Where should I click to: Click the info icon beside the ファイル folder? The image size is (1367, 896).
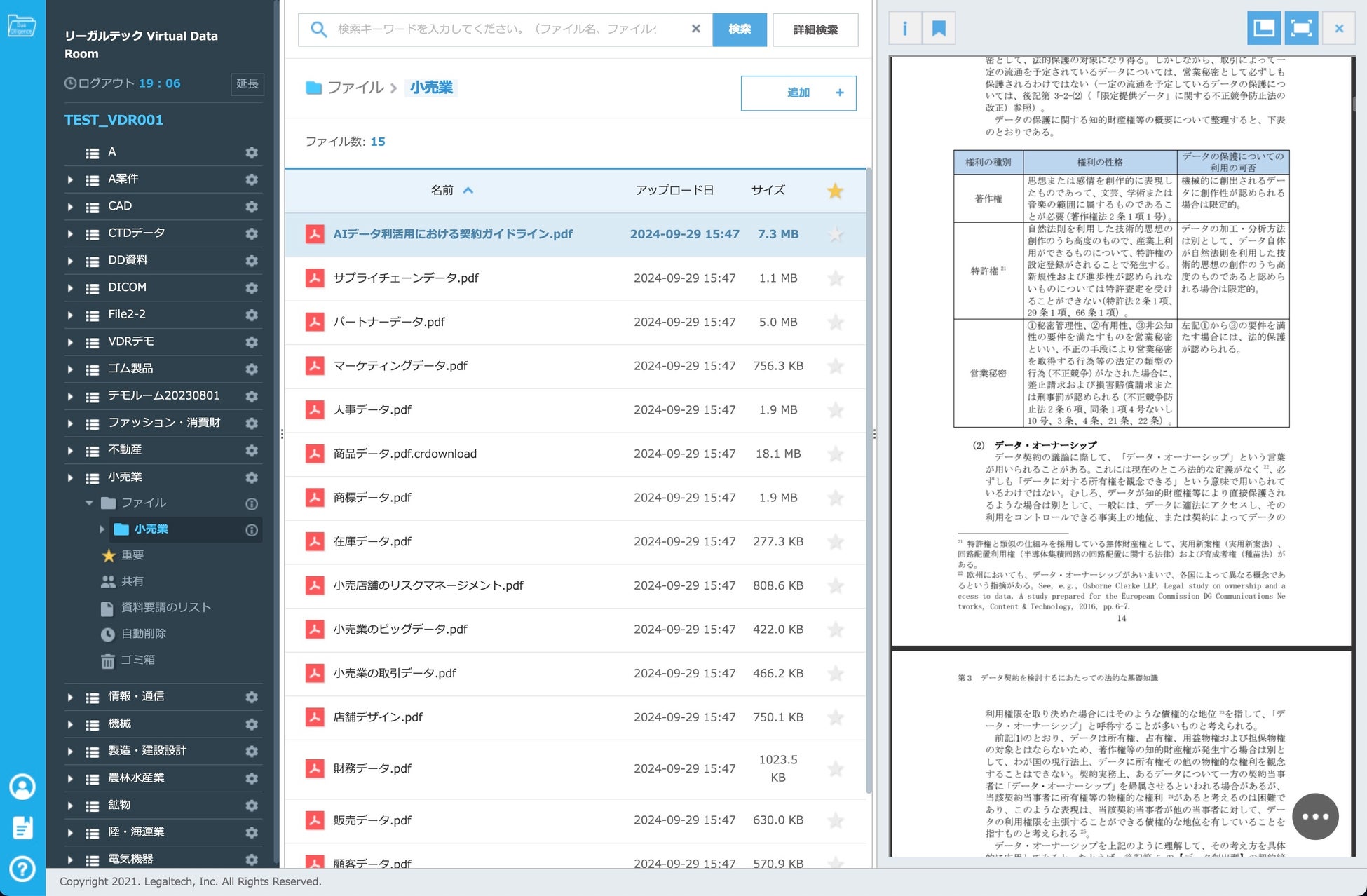click(252, 503)
